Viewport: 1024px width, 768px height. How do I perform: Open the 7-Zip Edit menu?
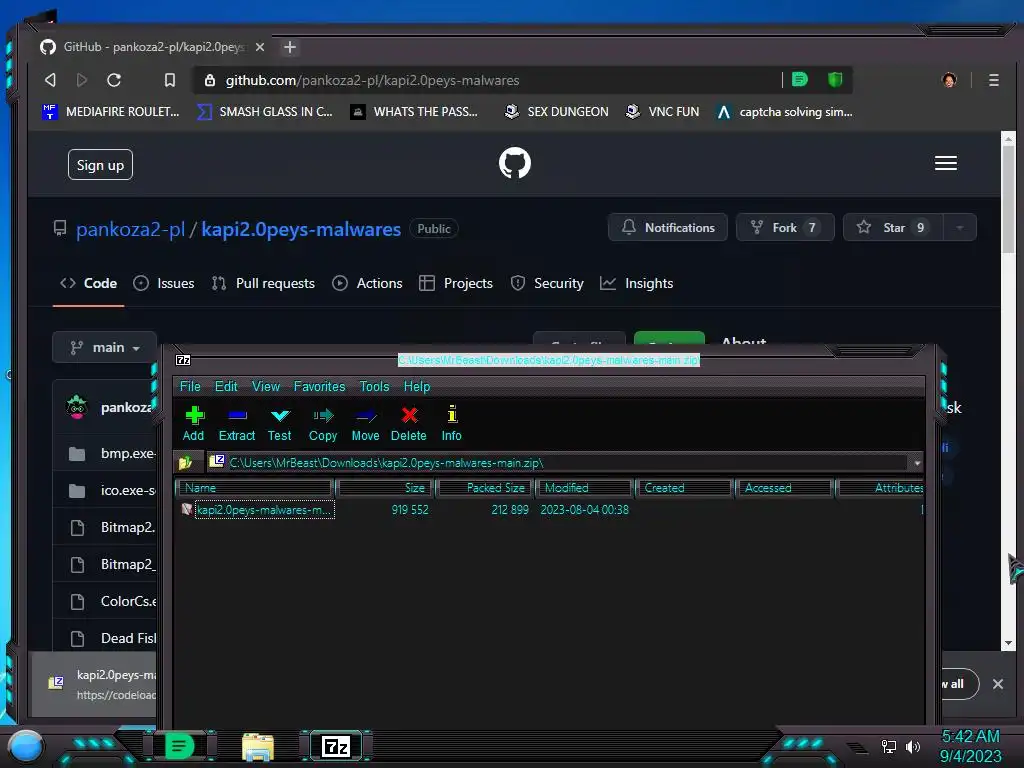point(226,386)
